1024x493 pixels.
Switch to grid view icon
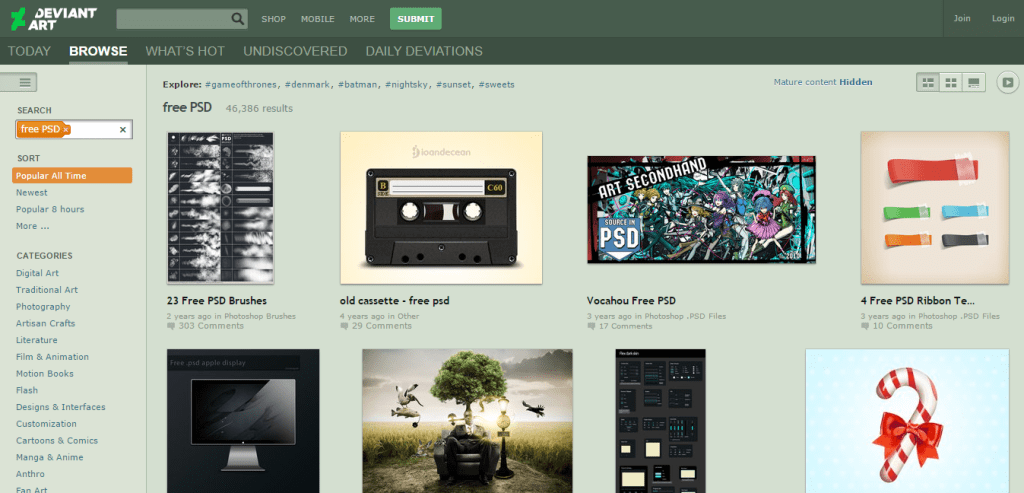(x=951, y=82)
